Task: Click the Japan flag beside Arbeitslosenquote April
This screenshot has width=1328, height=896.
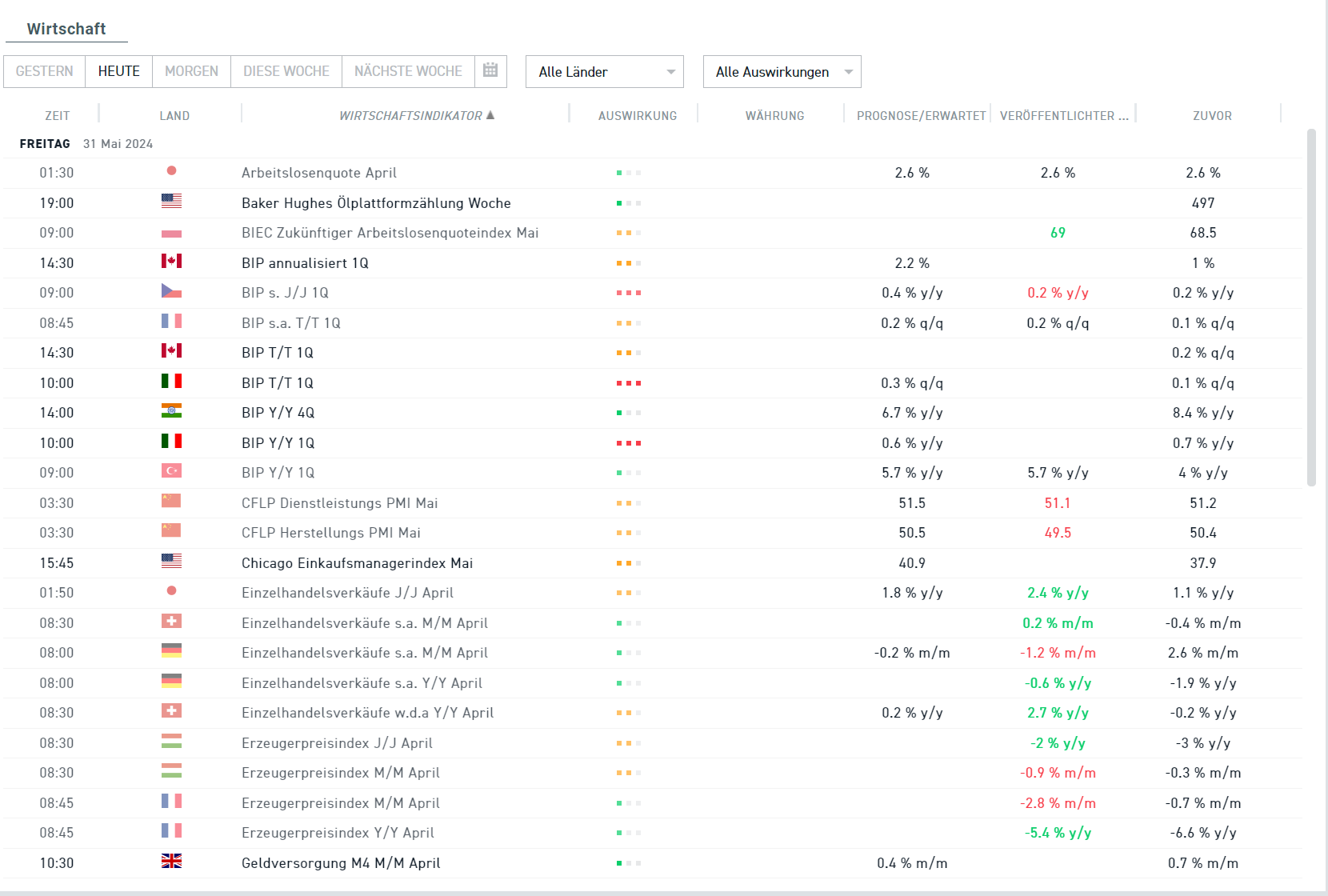Action: 171,171
